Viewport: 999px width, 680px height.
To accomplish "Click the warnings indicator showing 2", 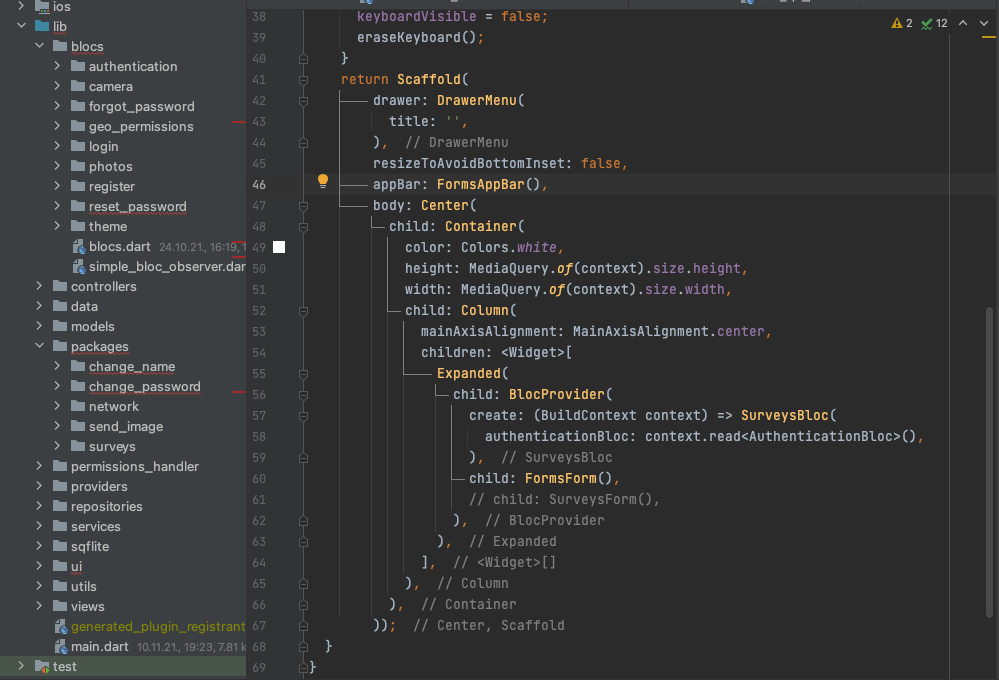I will tap(901, 22).
